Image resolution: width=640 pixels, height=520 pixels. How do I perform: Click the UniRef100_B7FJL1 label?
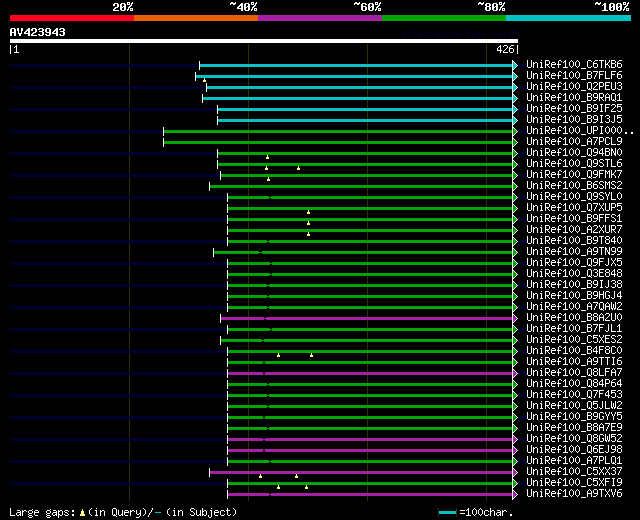pyautogui.click(x=574, y=329)
